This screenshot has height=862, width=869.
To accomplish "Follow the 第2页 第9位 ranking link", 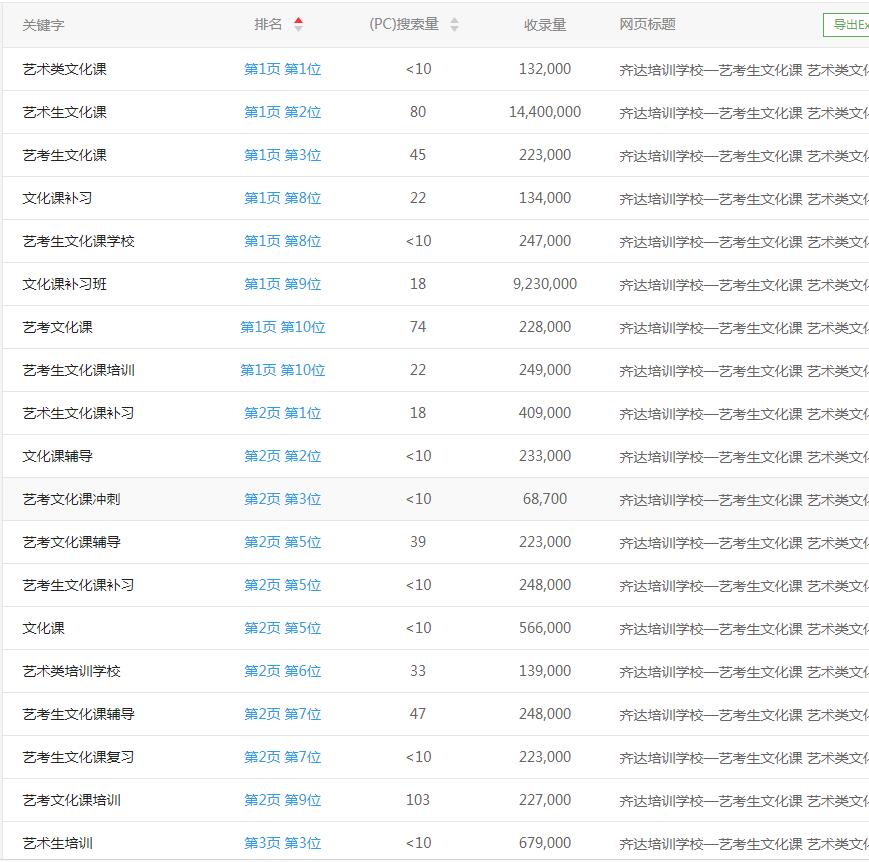I will [x=283, y=800].
